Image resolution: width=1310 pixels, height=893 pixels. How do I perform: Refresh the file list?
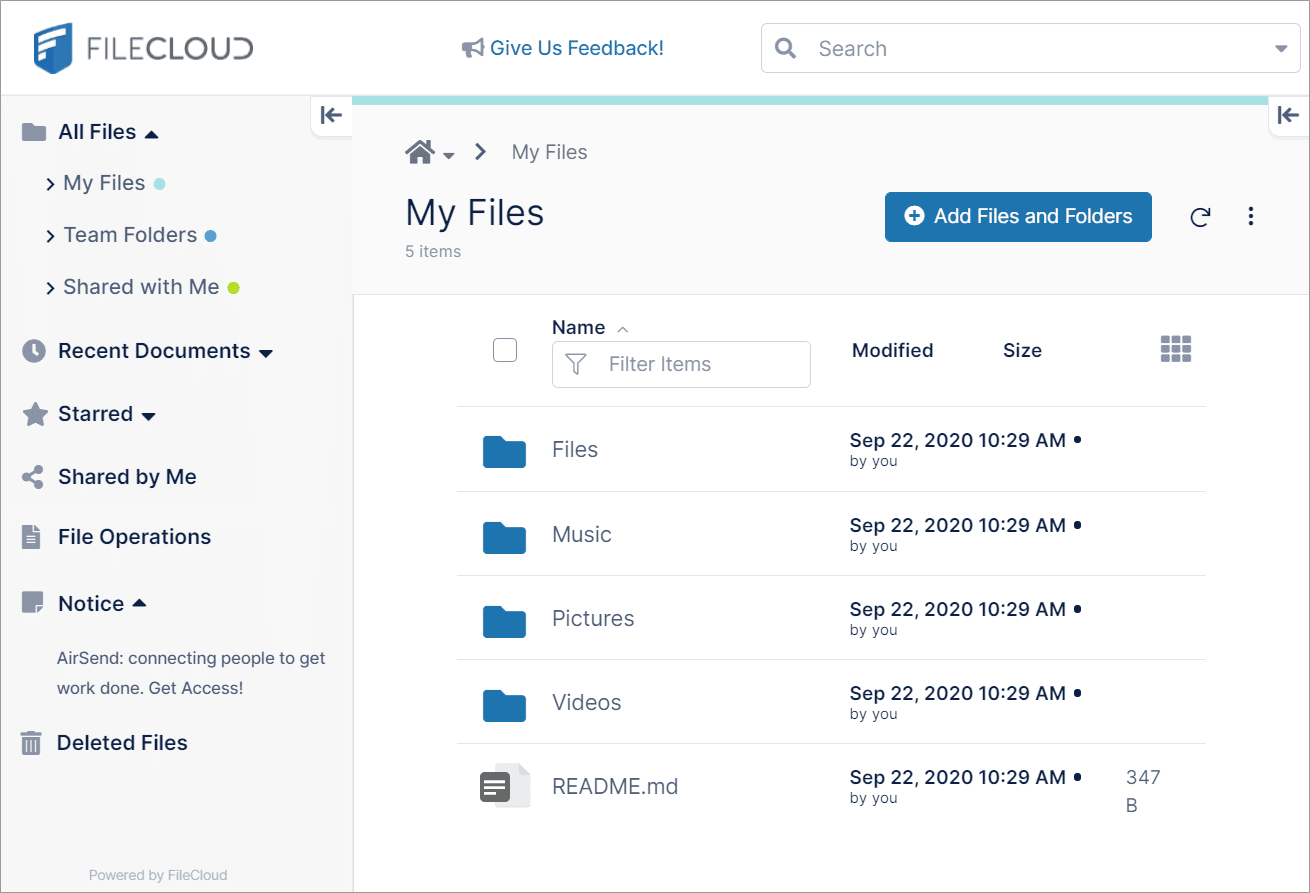[x=1200, y=217]
